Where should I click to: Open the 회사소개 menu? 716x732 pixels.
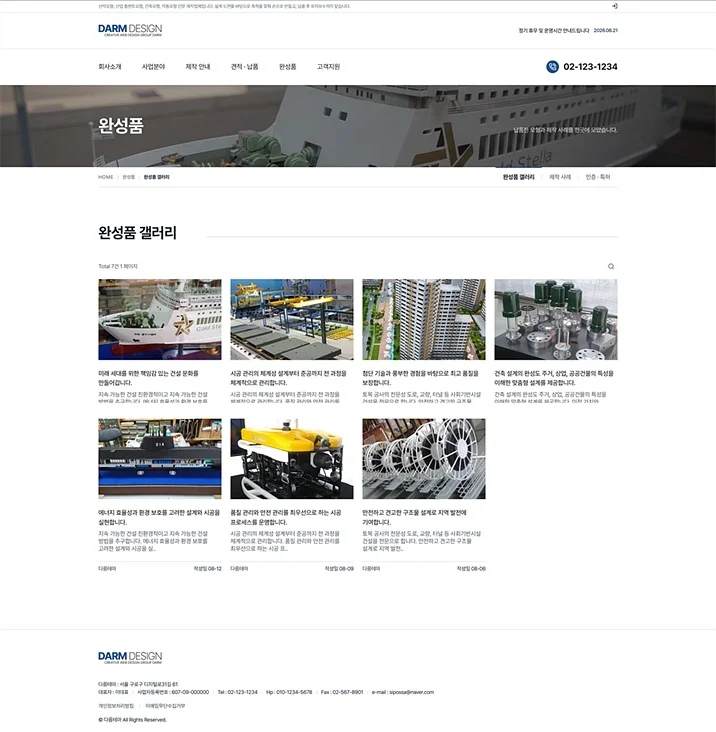(110, 67)
